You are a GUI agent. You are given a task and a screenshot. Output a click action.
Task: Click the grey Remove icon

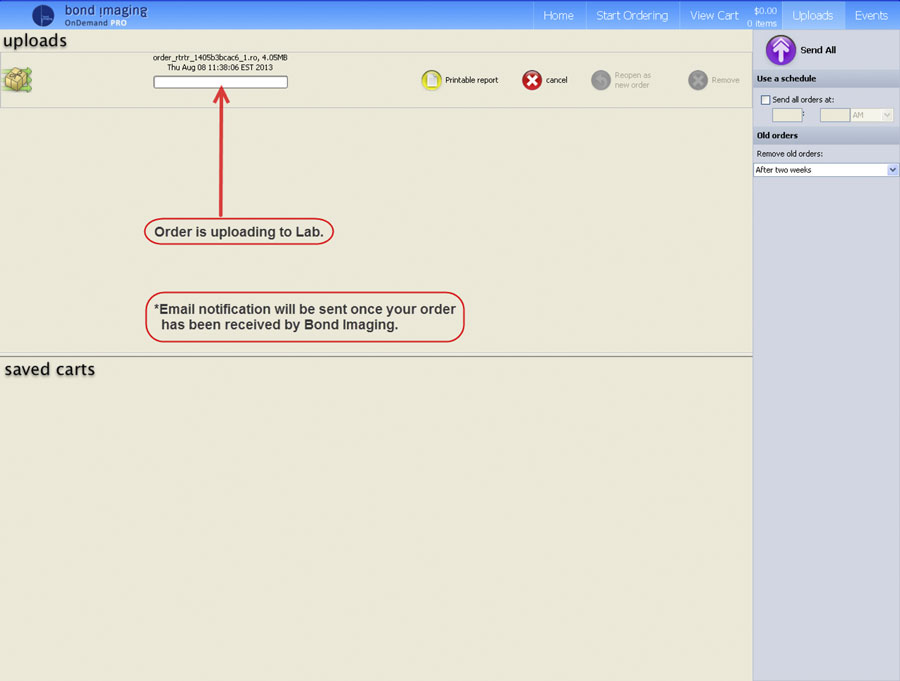pos(698,80)
